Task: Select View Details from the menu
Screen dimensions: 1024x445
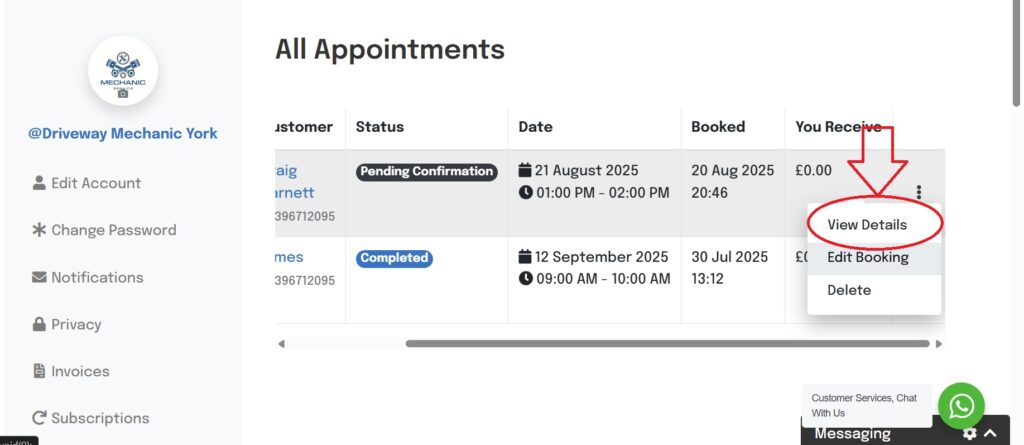Action: point(867,225)
